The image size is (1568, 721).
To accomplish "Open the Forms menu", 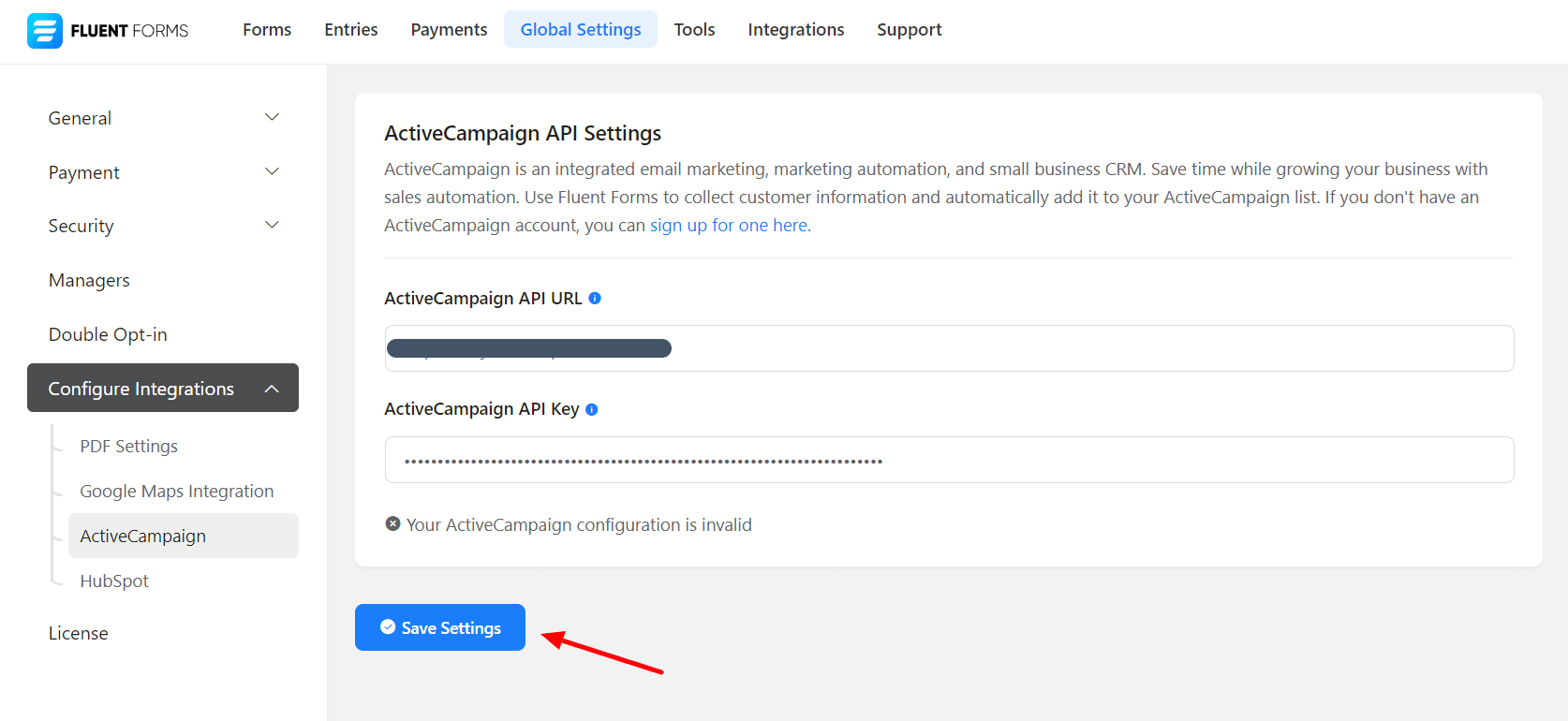I will pyautogui.click(x=267, y=30).
